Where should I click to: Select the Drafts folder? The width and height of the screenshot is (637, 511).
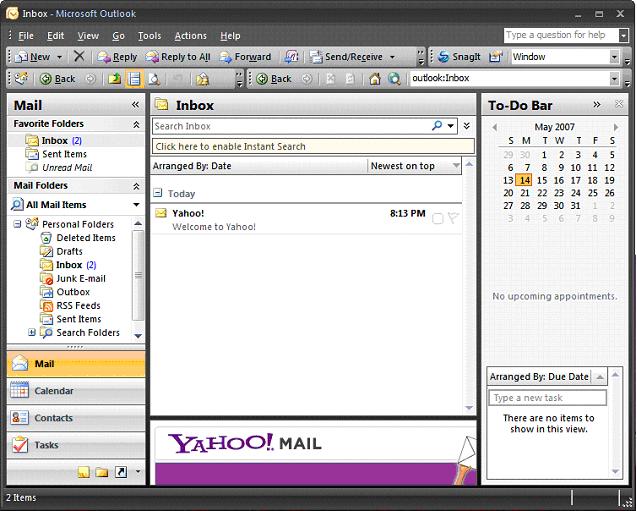click(61, 251)
